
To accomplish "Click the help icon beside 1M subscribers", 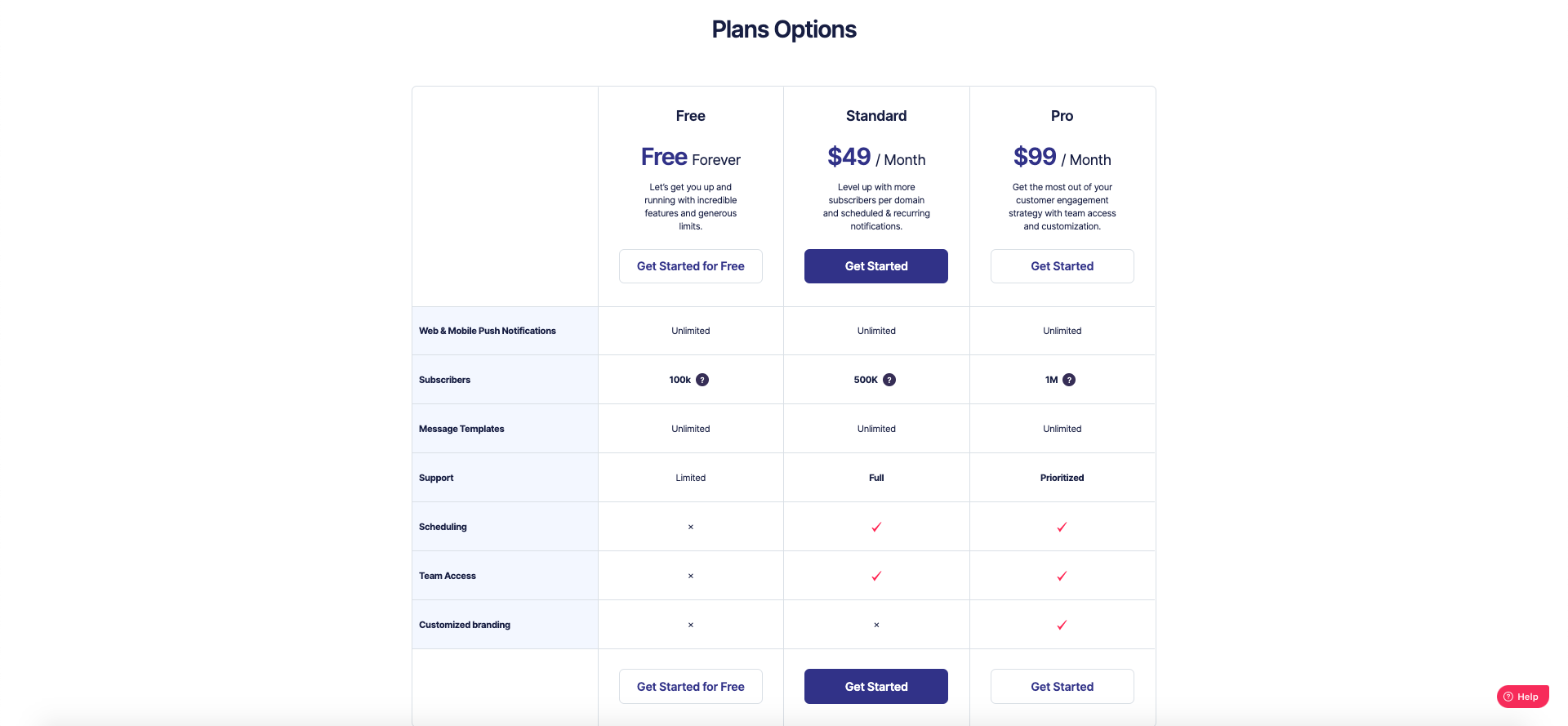I will (1069, 380).
